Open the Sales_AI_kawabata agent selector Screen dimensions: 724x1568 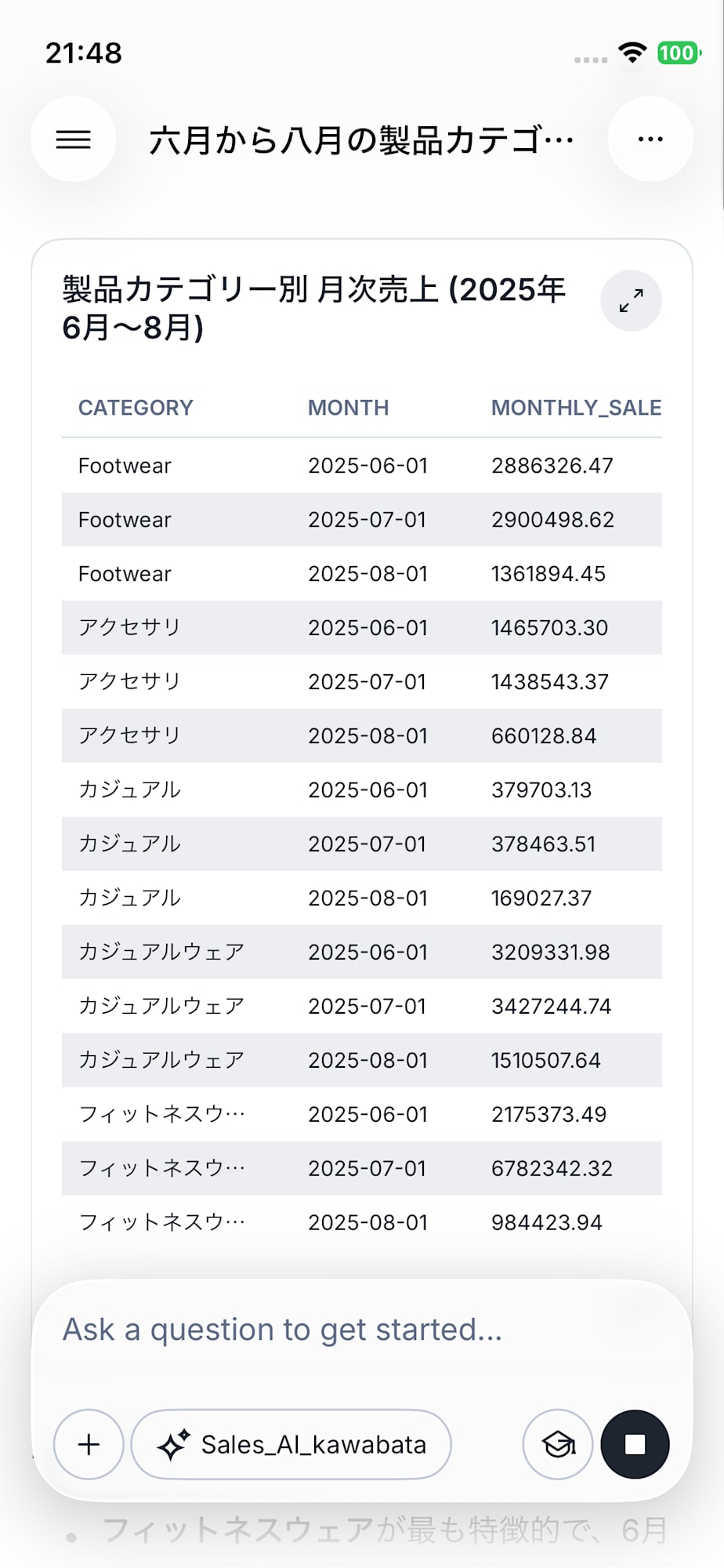point(291,1444)
